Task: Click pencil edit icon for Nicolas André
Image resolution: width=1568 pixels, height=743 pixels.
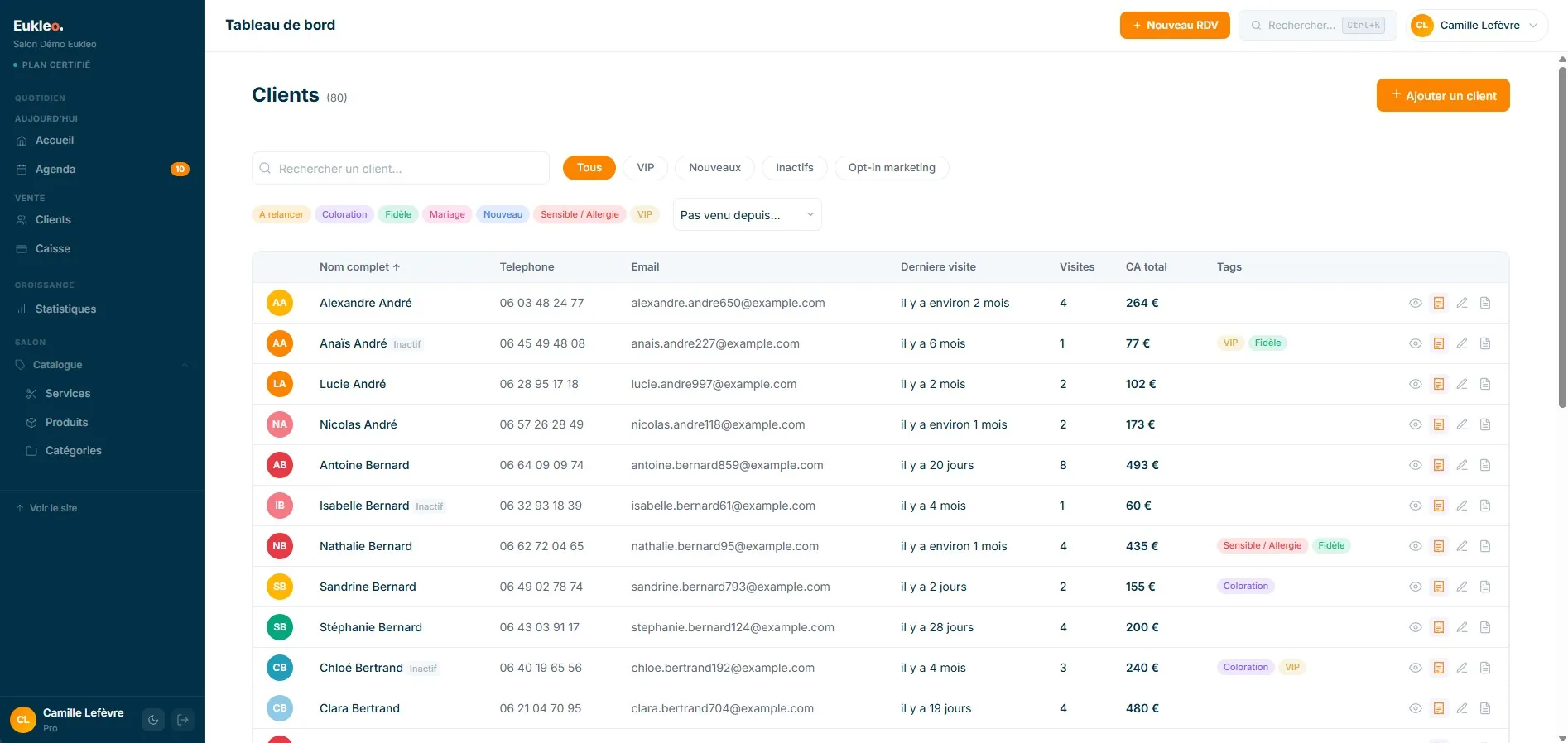Action: (x=1462, y=424)
